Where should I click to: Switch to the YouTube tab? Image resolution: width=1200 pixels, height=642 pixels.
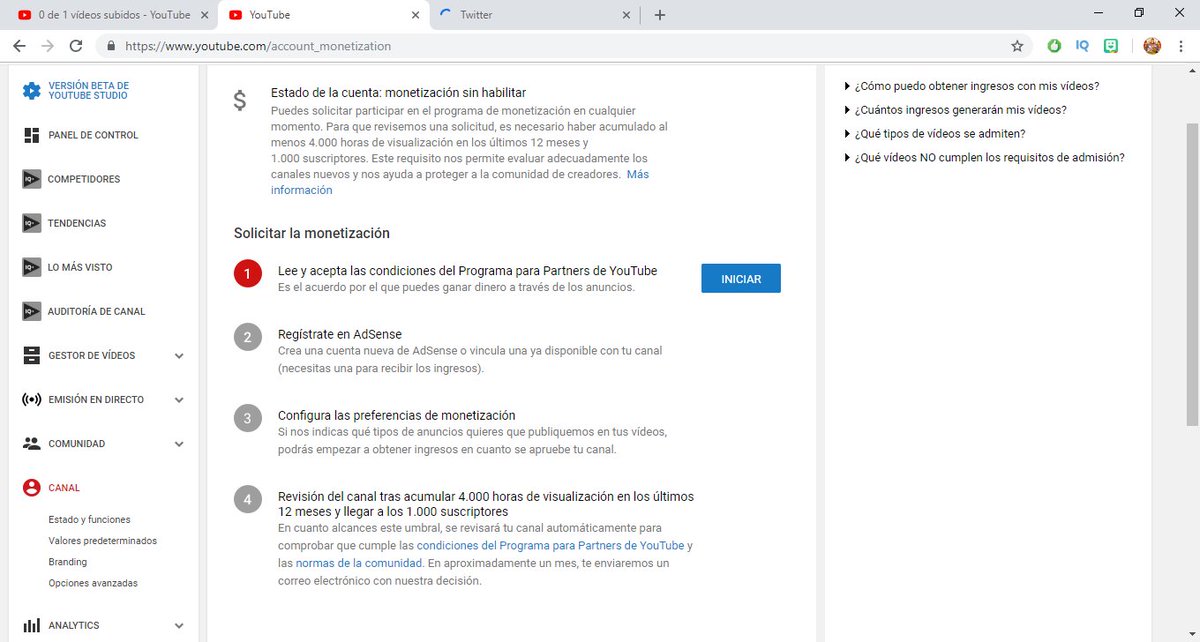pos(324,15)
